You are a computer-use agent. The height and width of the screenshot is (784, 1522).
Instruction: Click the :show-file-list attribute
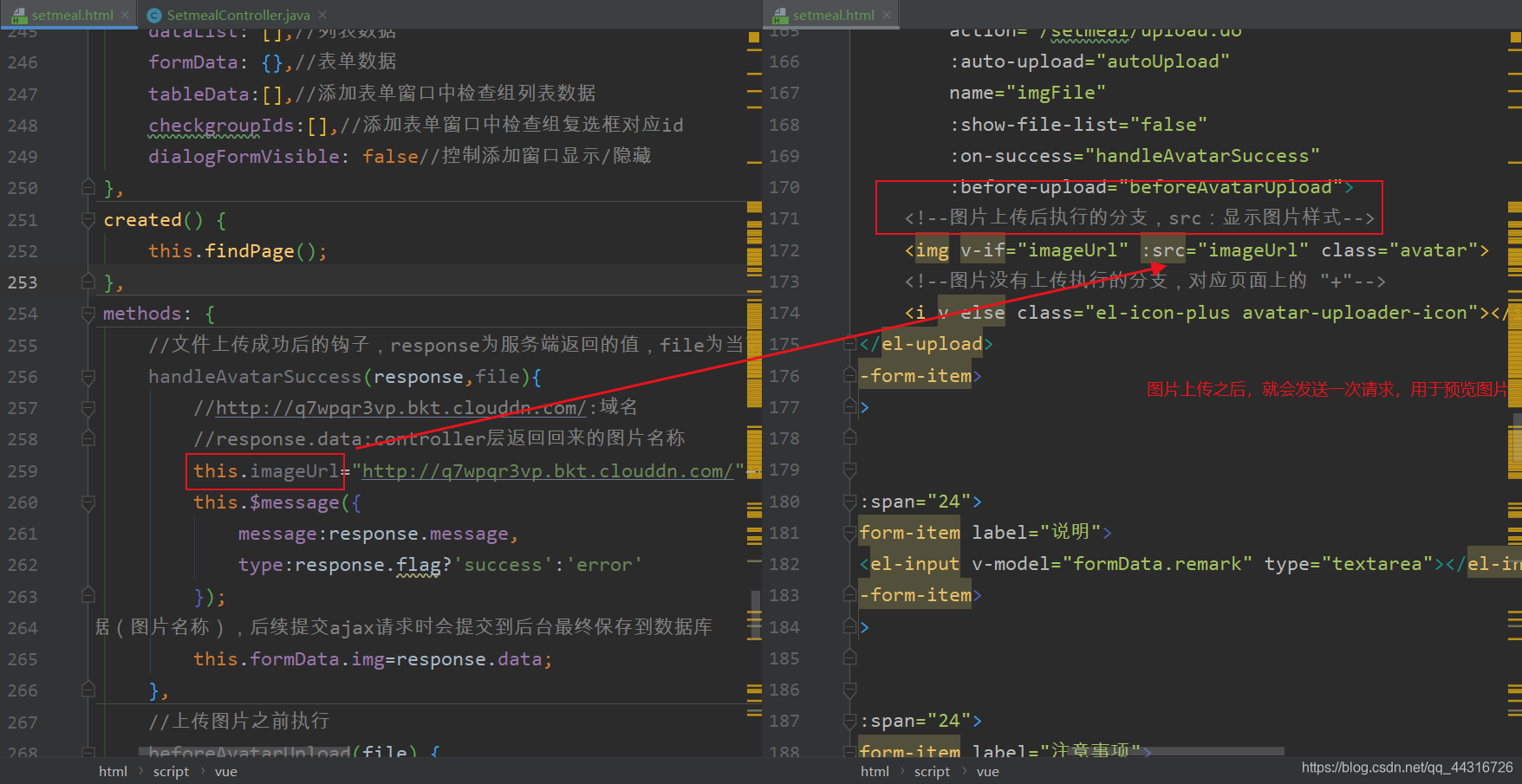tap(1078, 125)
